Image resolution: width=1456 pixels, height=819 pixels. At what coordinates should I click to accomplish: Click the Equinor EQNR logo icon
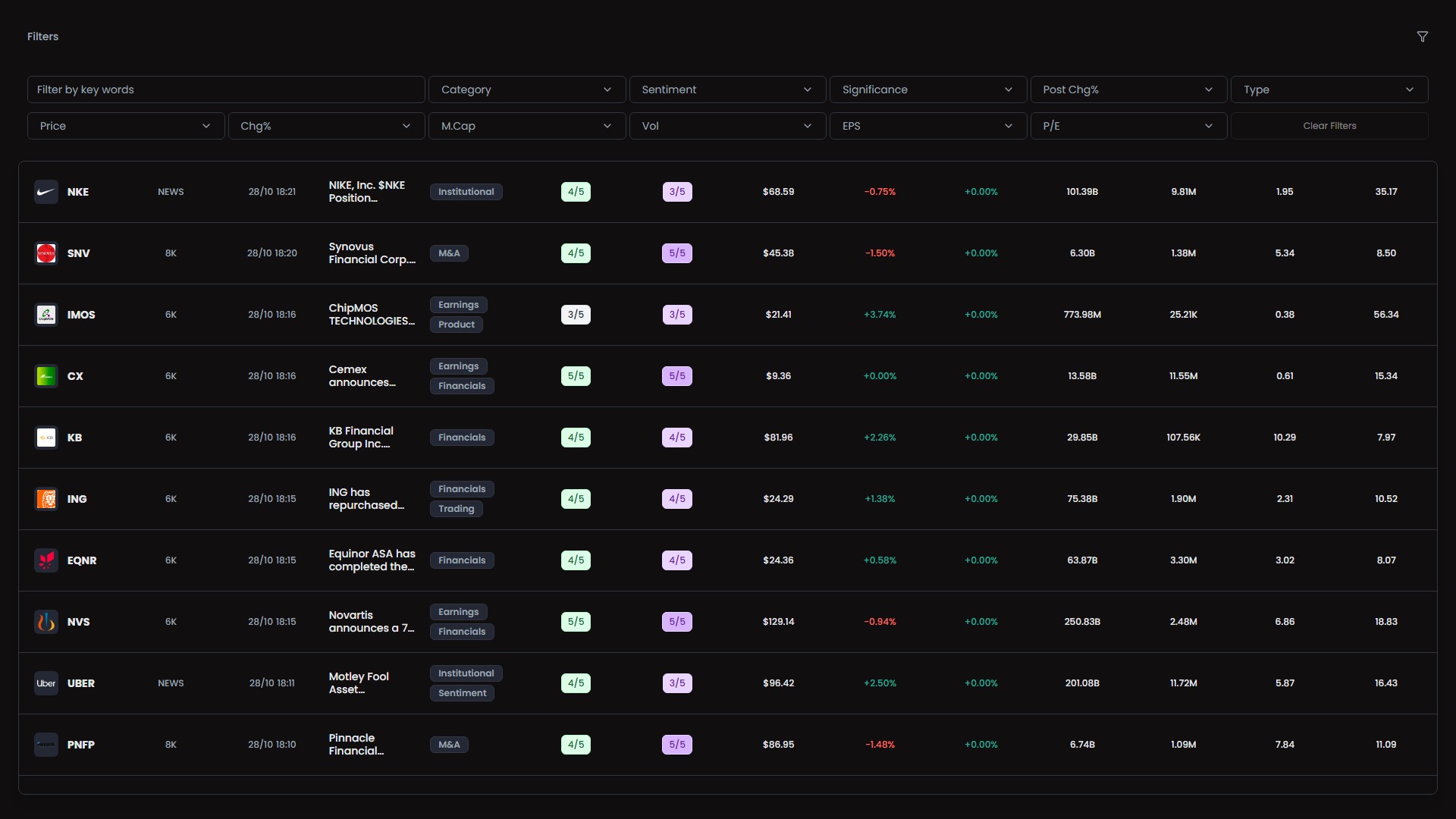46,560
